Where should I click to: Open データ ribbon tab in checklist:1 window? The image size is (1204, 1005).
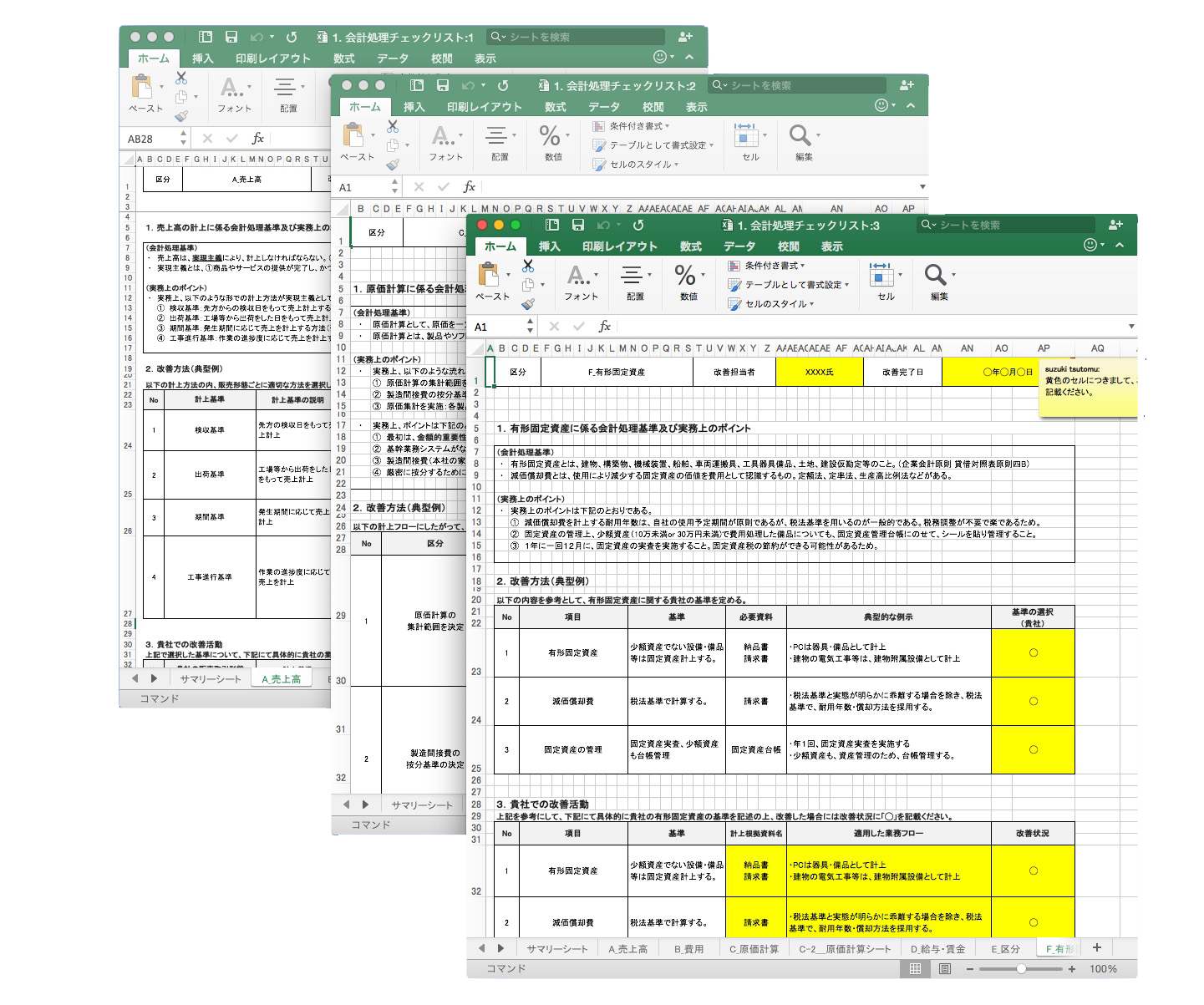[x=392, y=58]
